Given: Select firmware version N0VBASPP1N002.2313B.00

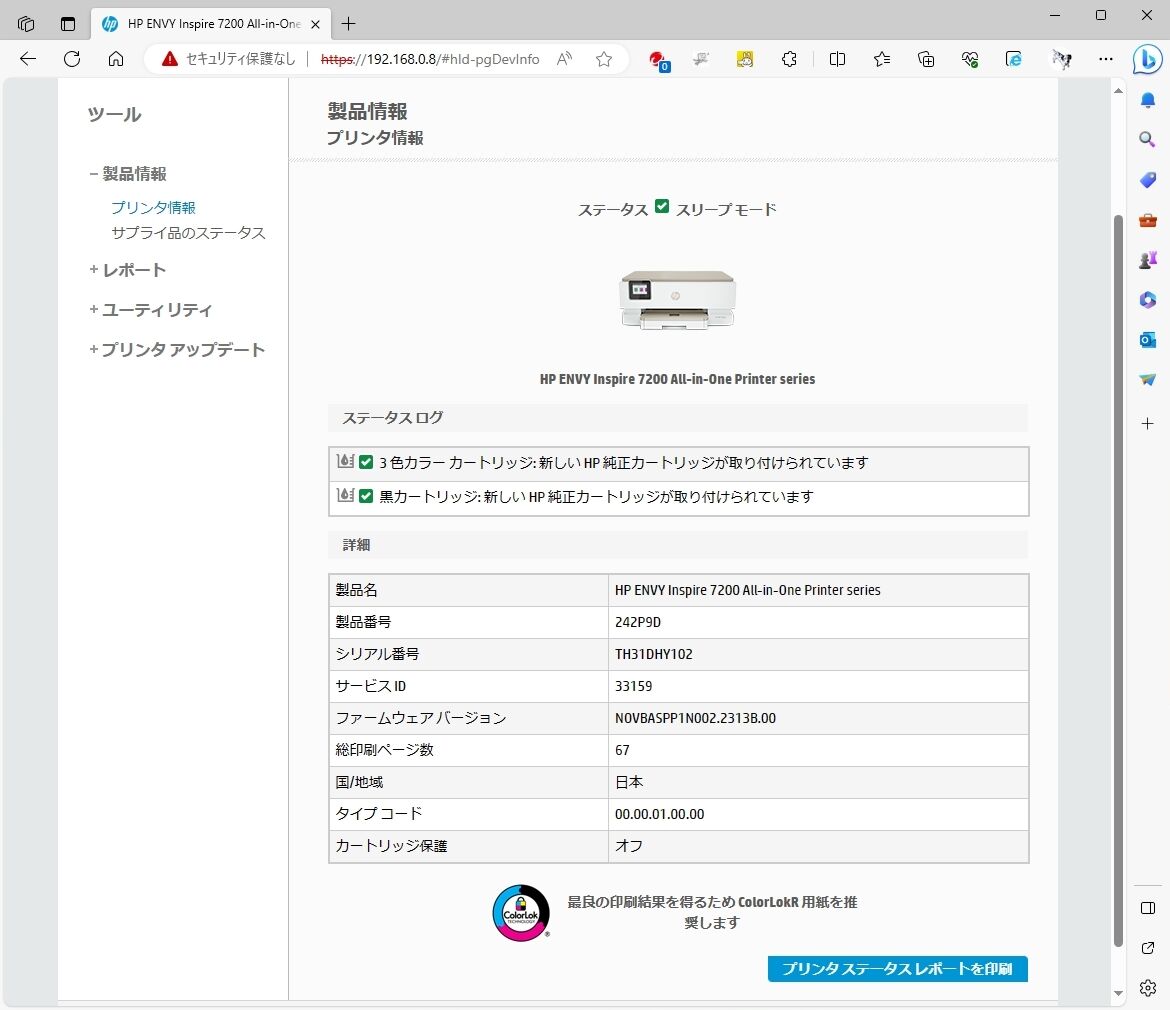Looking at the screenshot, I should click(x=695, y=718).
